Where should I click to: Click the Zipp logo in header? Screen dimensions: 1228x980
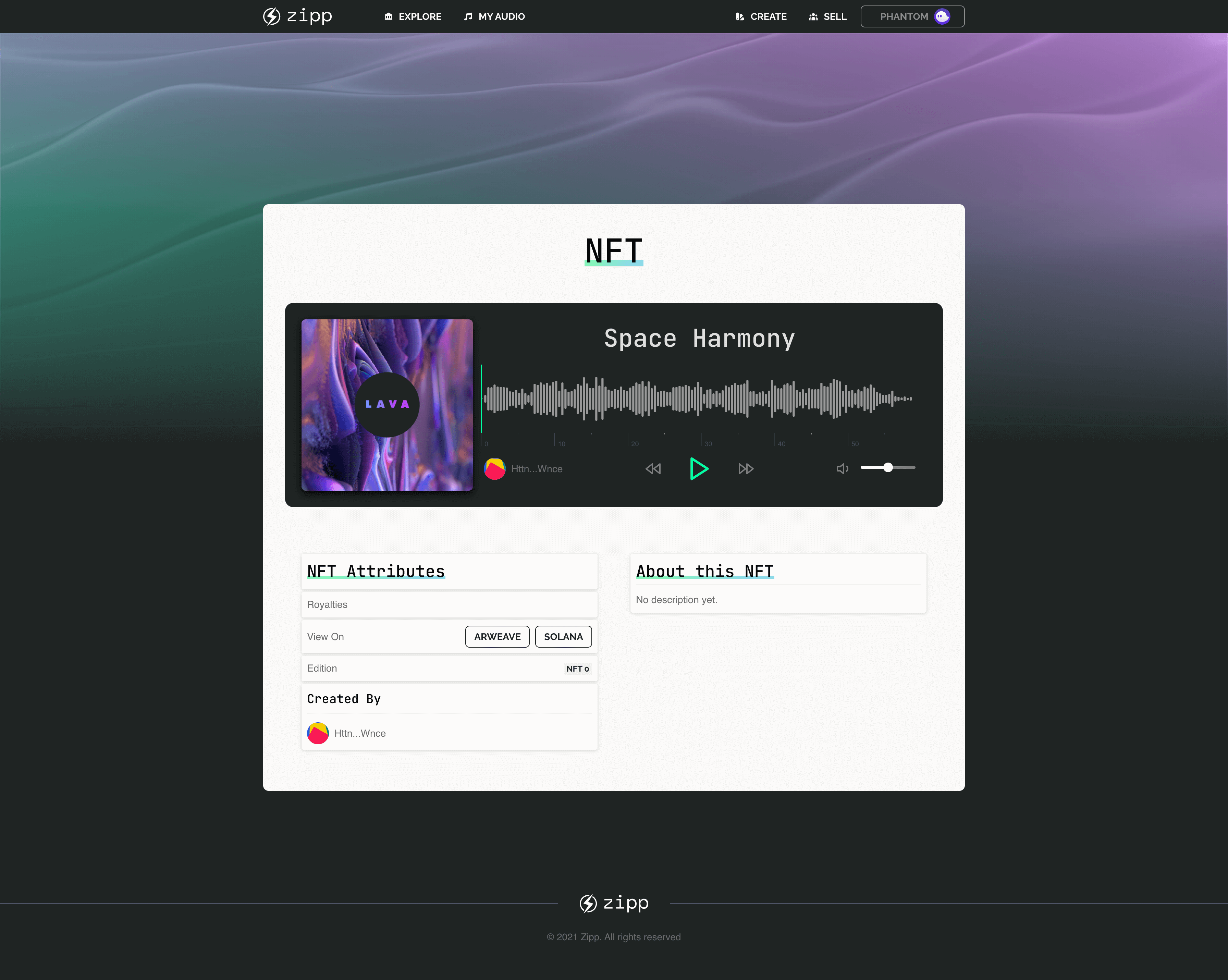click(x=297, y=16)
